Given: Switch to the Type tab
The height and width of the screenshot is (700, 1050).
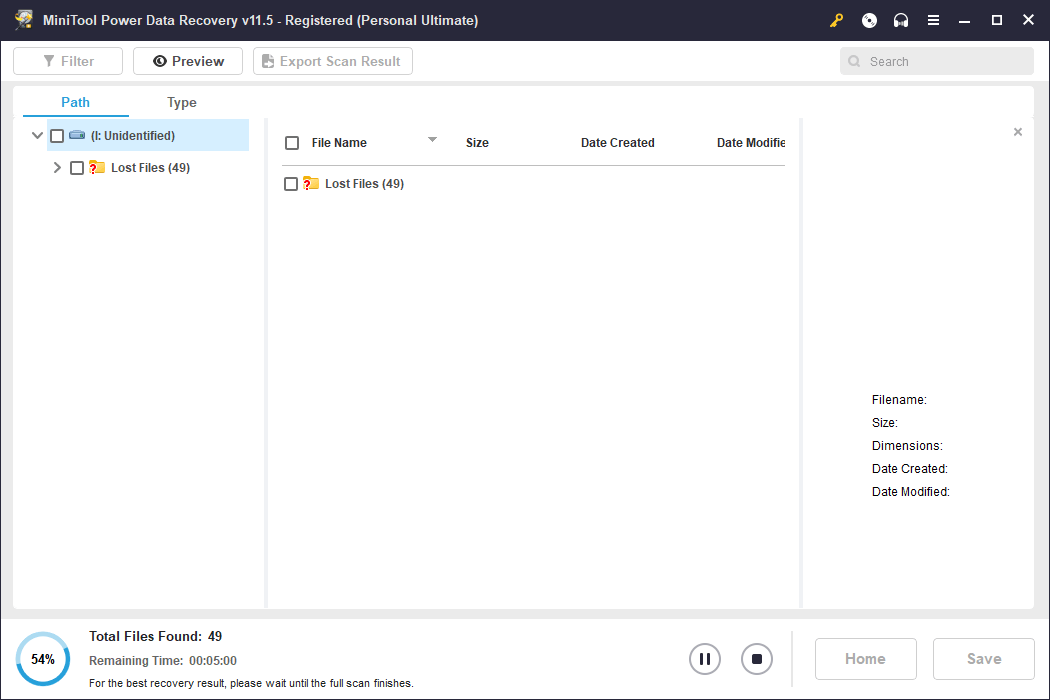Looking at the screenshot, I should pos(181,102).
